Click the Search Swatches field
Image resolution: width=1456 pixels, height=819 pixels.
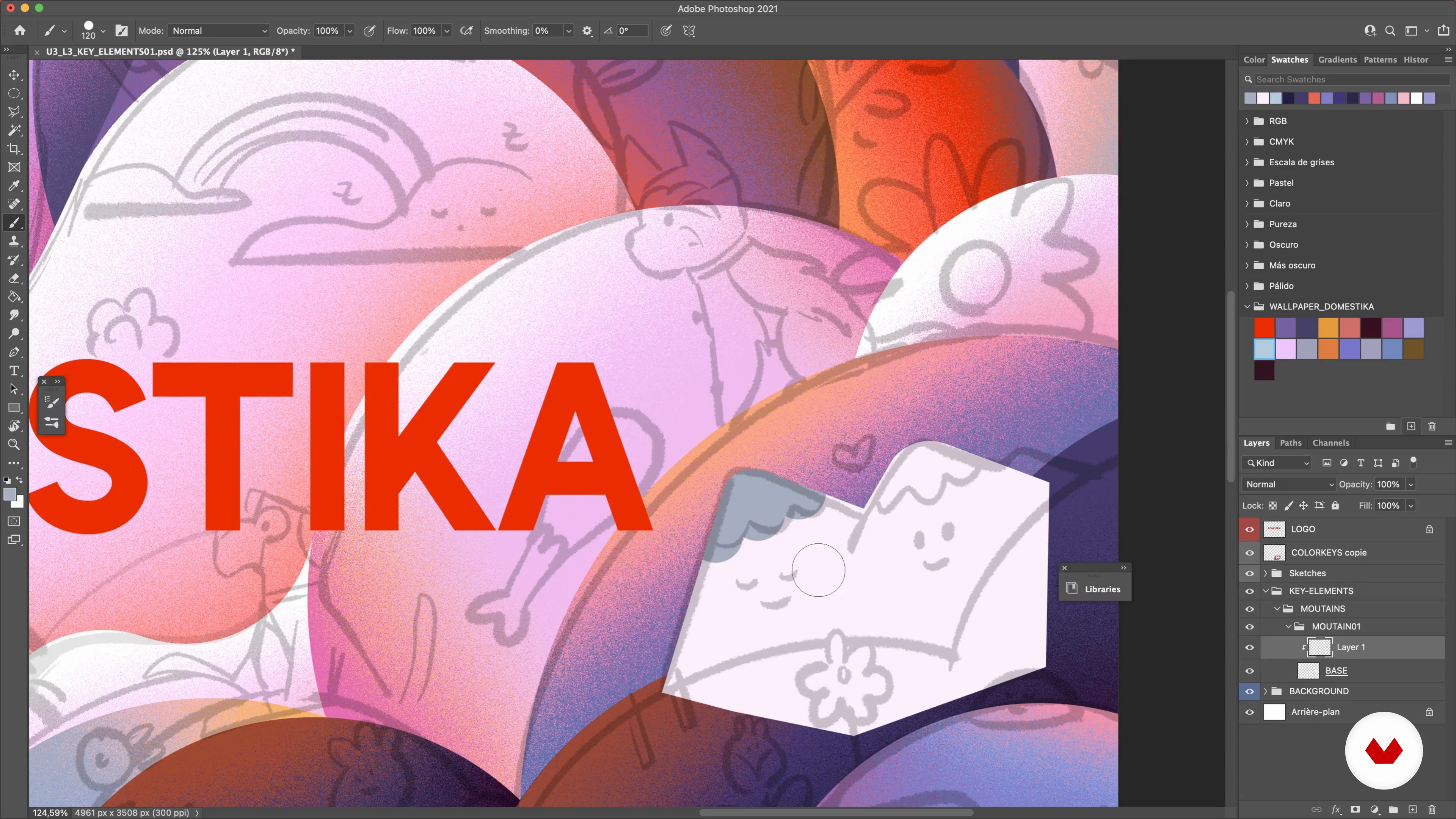coord(1351,79)
